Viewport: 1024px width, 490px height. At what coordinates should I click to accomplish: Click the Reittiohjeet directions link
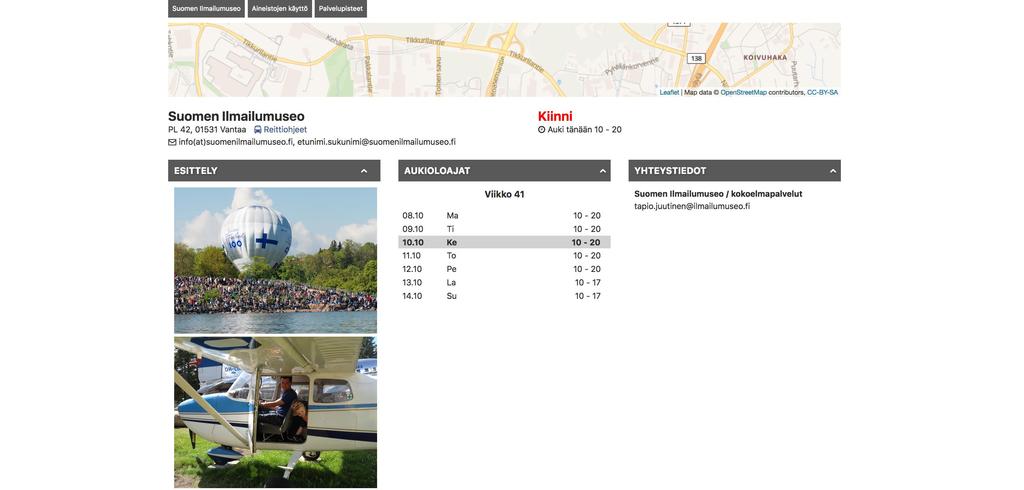coord(285,130)
